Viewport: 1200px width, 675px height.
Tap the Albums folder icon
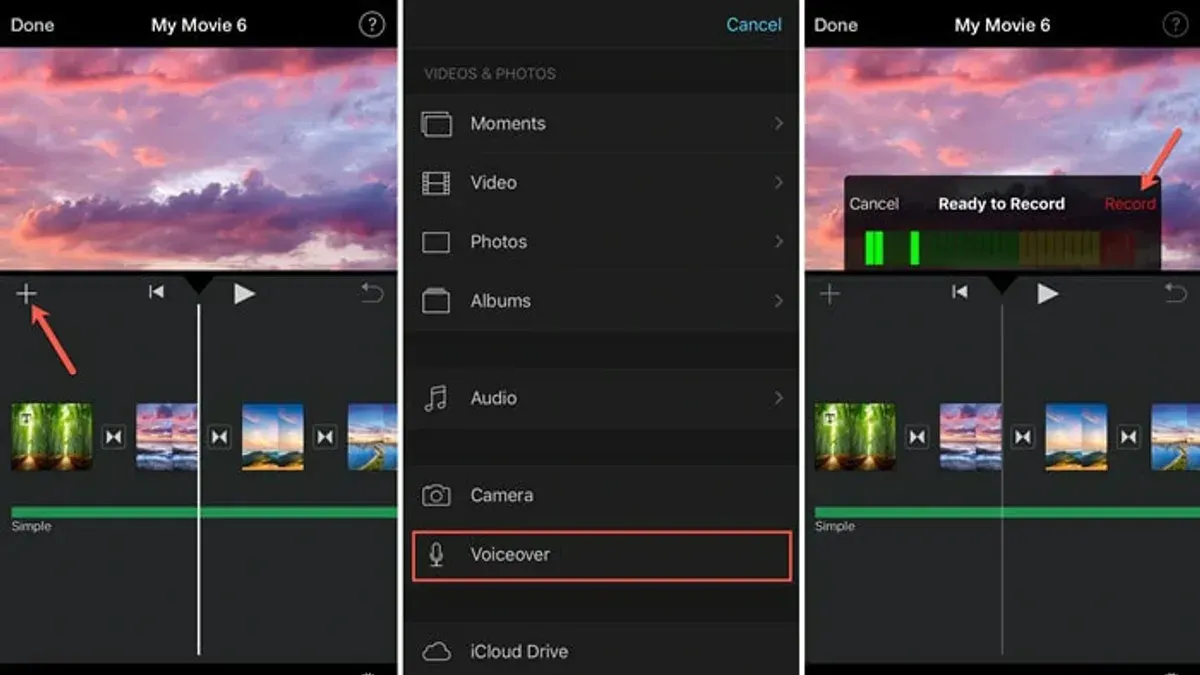pos(436,301)
